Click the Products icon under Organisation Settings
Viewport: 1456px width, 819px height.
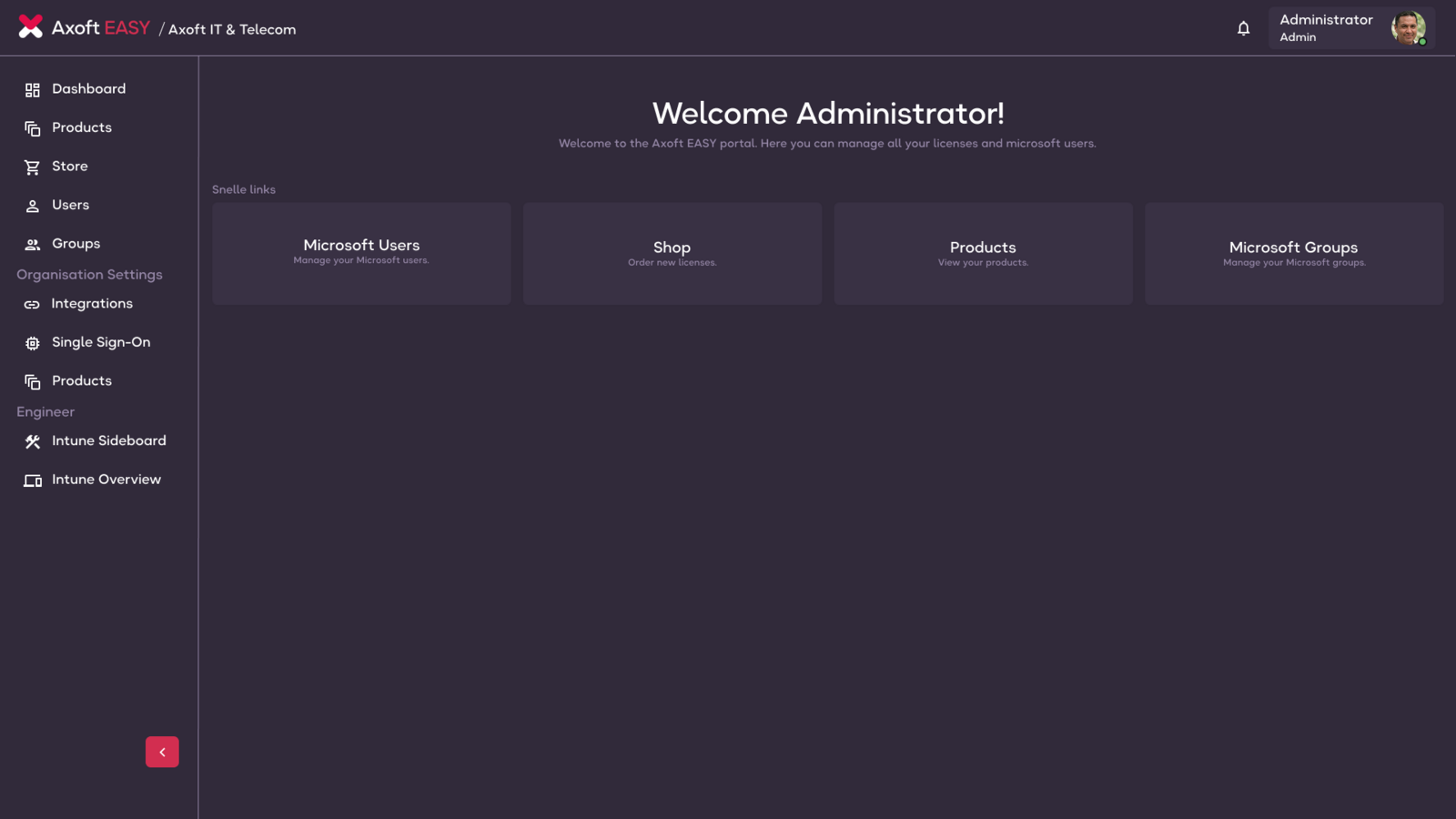click(33, 382)
